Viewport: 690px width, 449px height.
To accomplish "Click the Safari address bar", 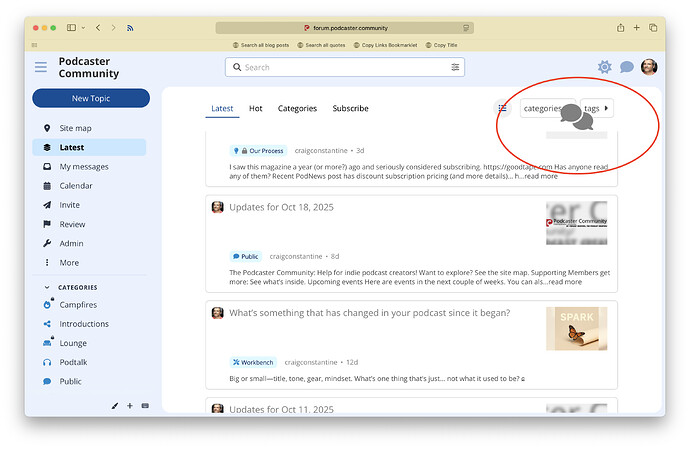I will (x=345, y=28).
